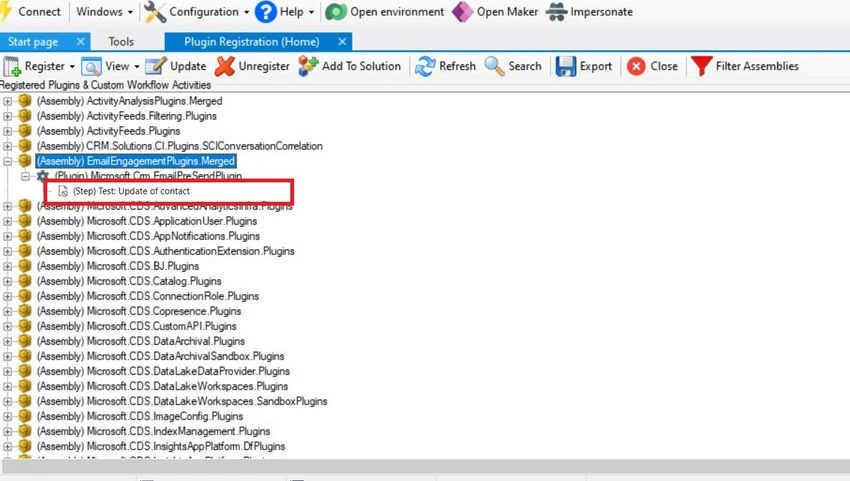Click the Unregister button label
This screenshot has height=481, width=850.
264,66
